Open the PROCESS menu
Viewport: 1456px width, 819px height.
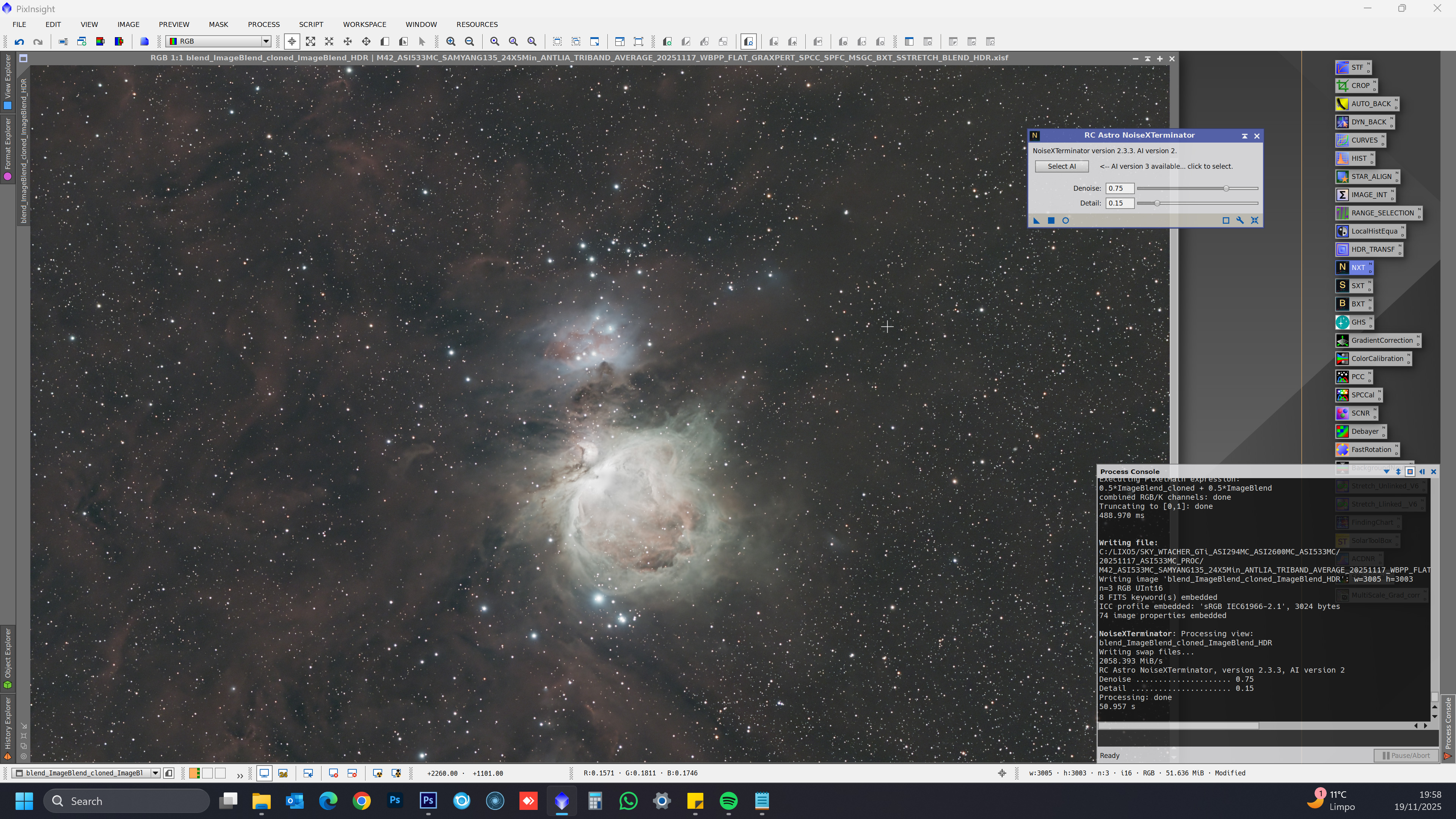click(264, 24)
